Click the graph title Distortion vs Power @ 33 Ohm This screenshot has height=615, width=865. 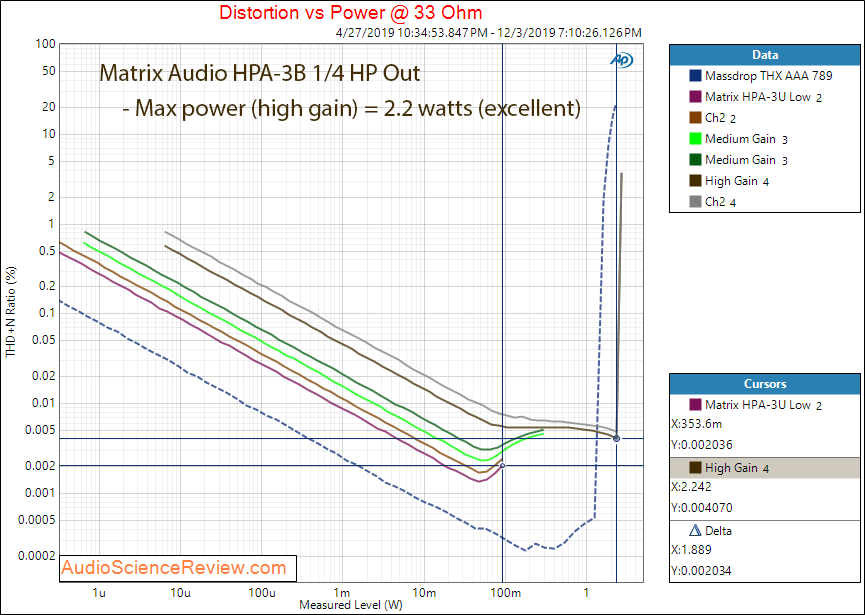351,12
